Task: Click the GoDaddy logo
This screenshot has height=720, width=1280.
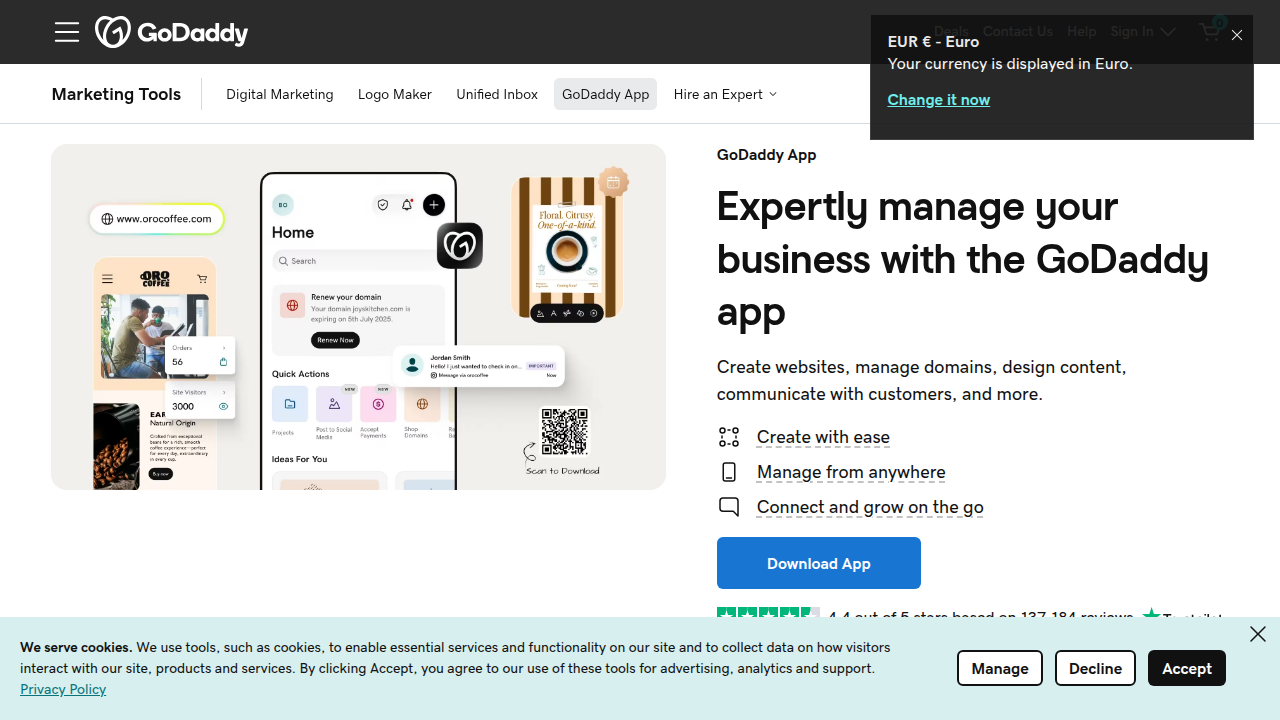Action: [x=171, y=32]
